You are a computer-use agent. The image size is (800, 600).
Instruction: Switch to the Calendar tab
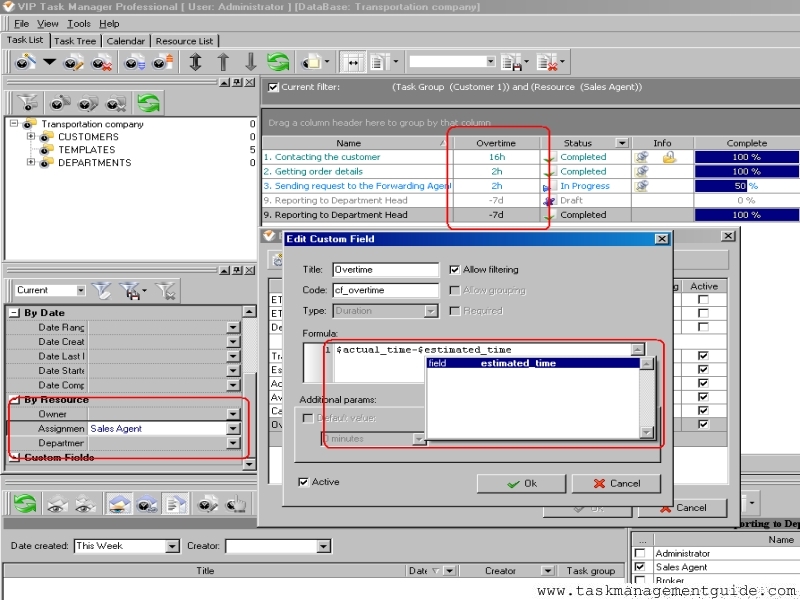coord(126,41)
